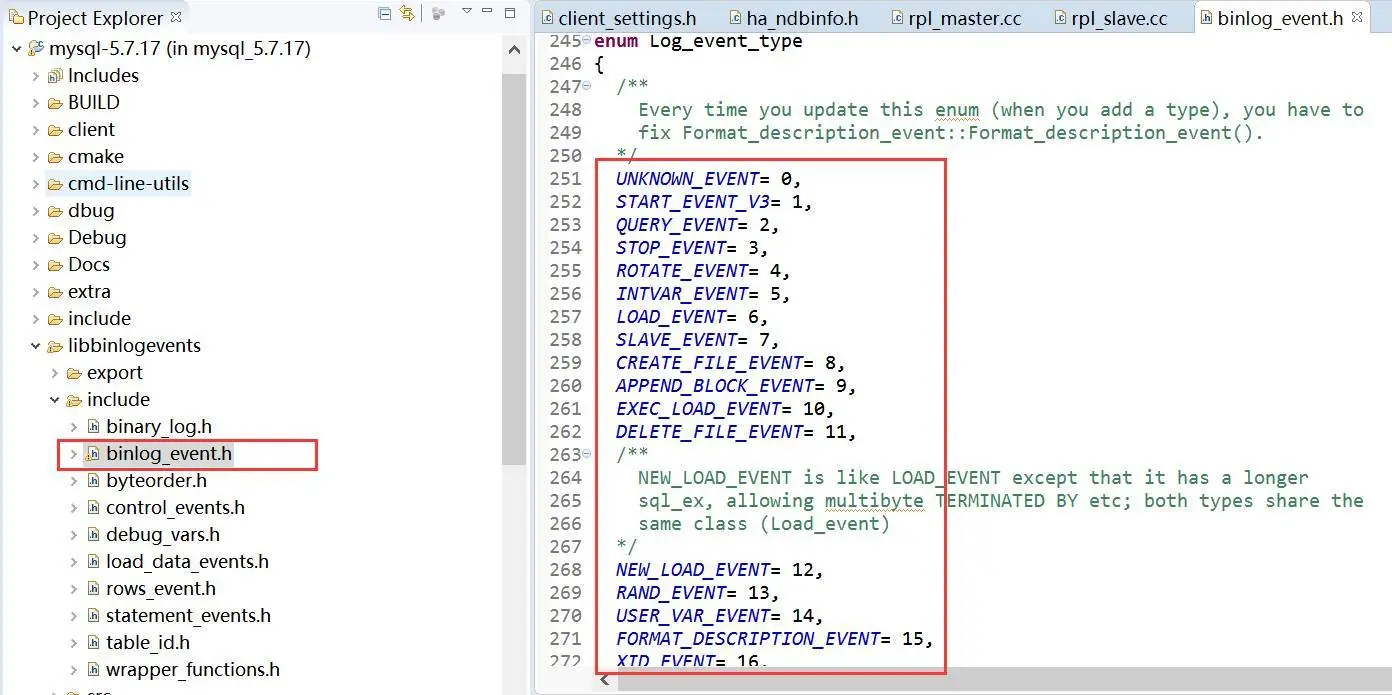Collapse the mysql-5.7.17 project node

(17, 49)
